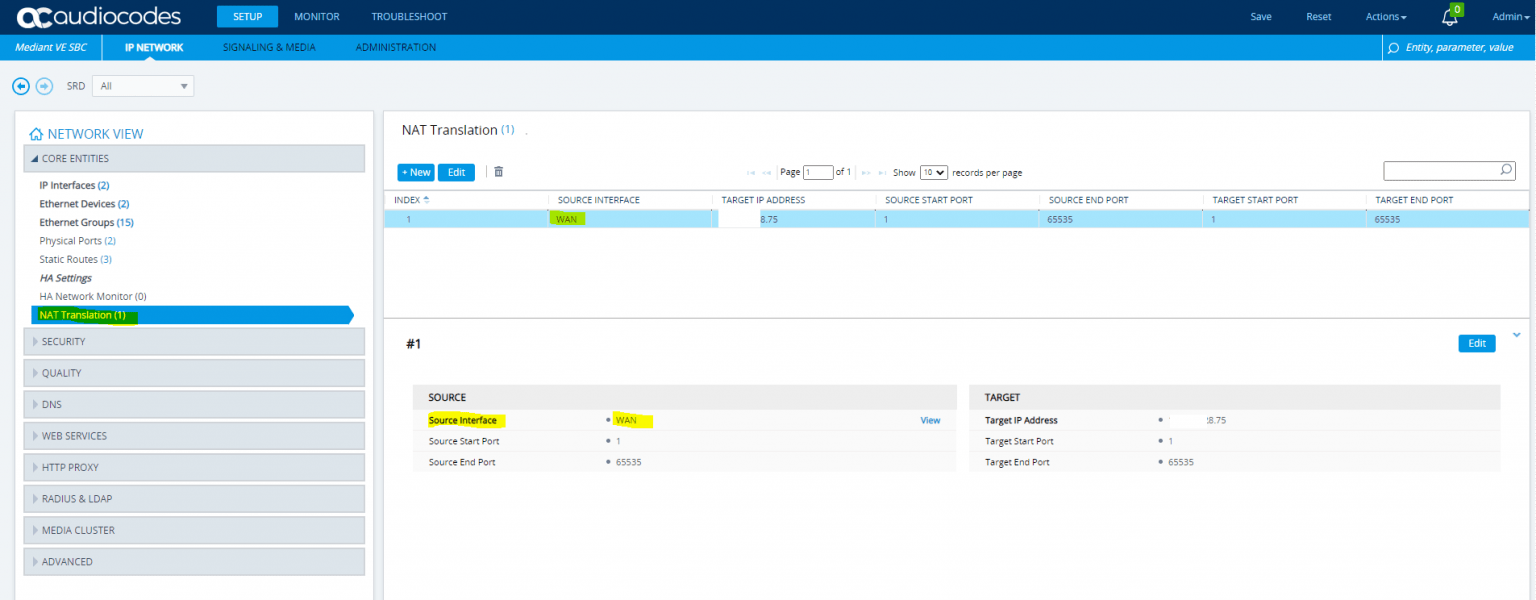Click the AudioCodes logo

[x=99, y=17]
